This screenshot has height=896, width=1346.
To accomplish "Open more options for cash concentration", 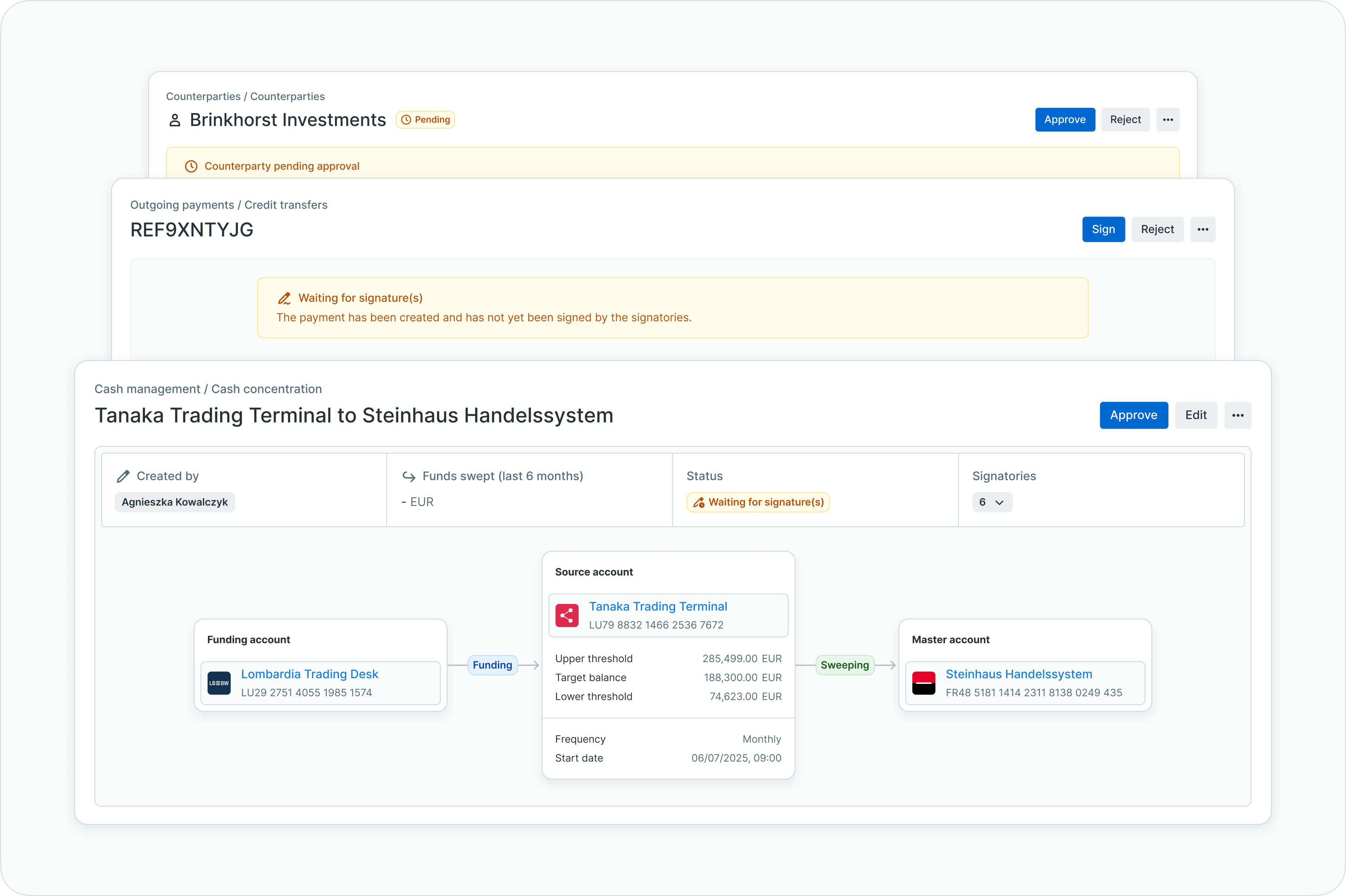I will point(1237,415).
